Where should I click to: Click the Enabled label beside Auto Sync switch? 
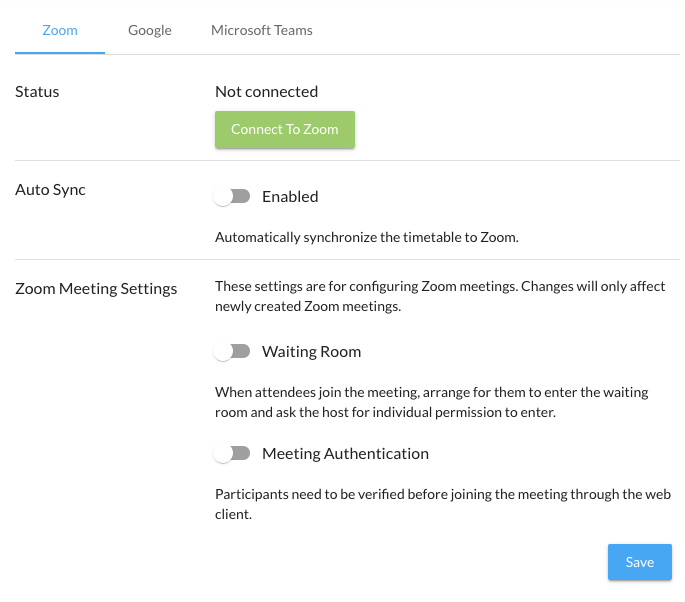point(290,197)
